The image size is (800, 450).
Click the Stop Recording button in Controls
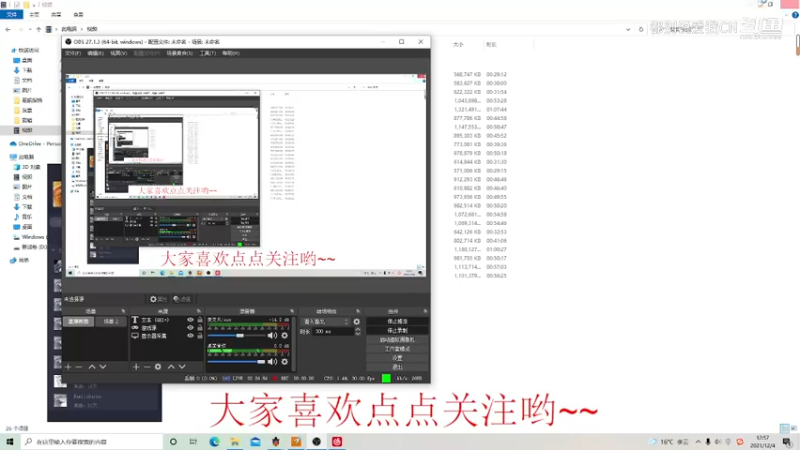point(397,331)
